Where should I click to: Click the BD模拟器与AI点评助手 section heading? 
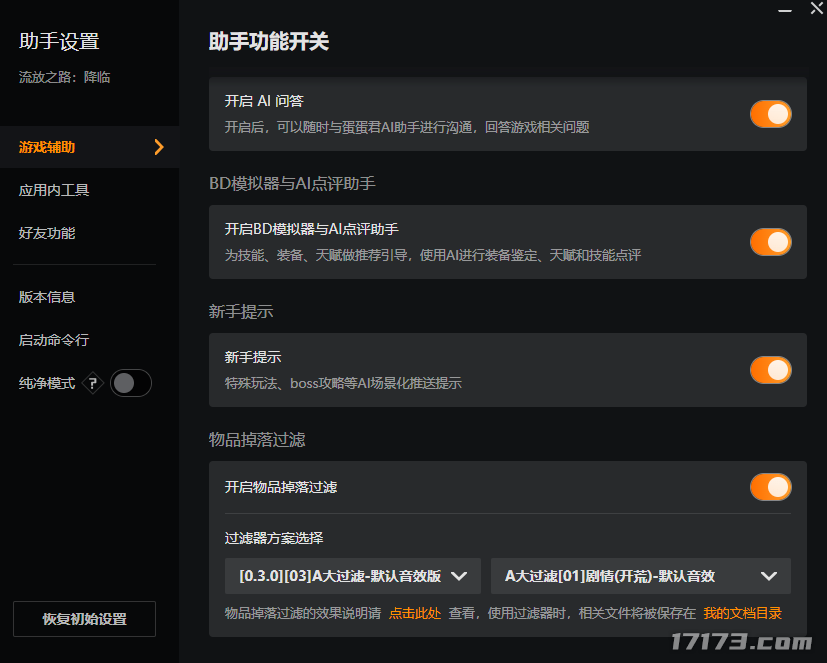(x=292, y=184)
